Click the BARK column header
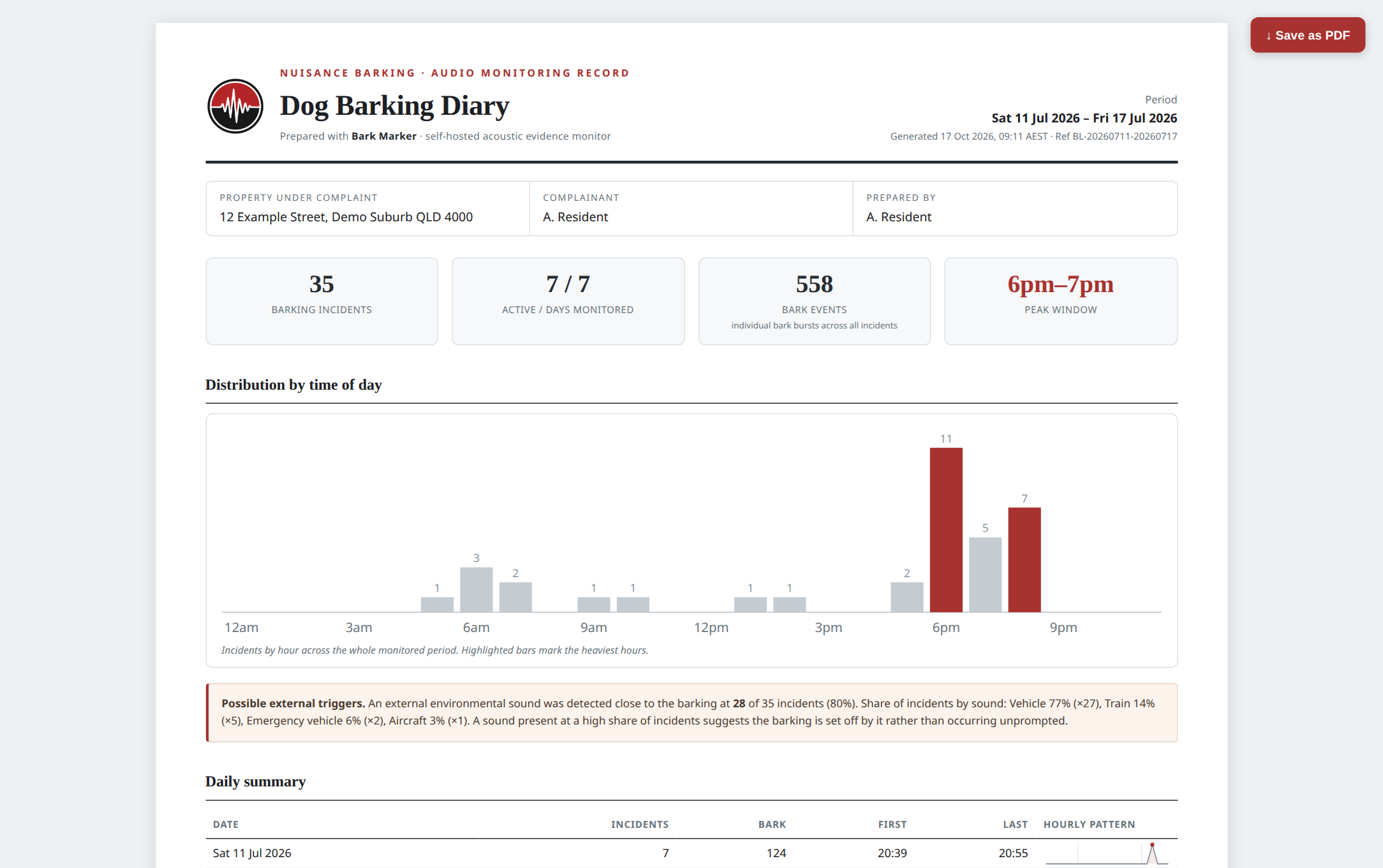Viewport: 1383px width, 868px height. click(772, 825)
